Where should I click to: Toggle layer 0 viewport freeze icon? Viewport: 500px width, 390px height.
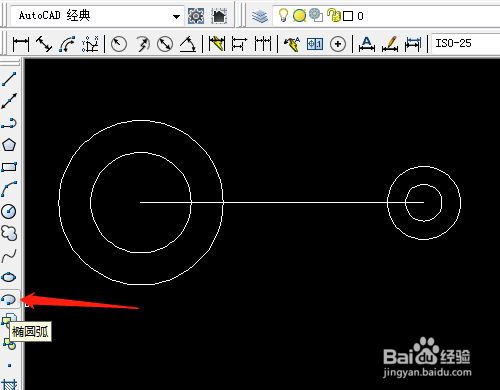point(316,15)
